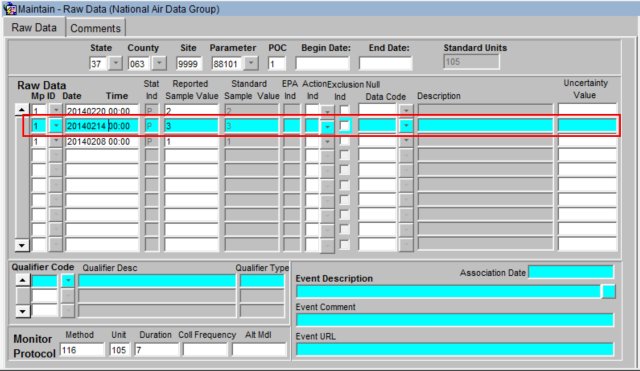Image resolution: width=640 pixels, height=371 pixels.
Task: Click the End Date input field
Action: [x=385, y=64]
